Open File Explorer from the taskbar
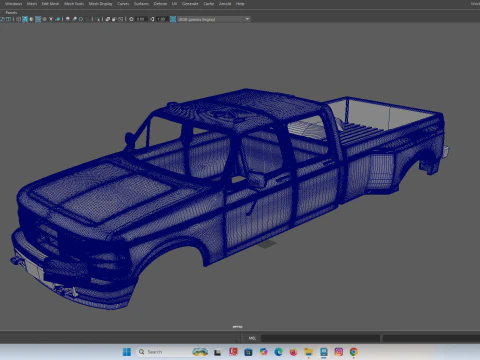The width and height of the screenshot is (480, 360). pos(309,352)
